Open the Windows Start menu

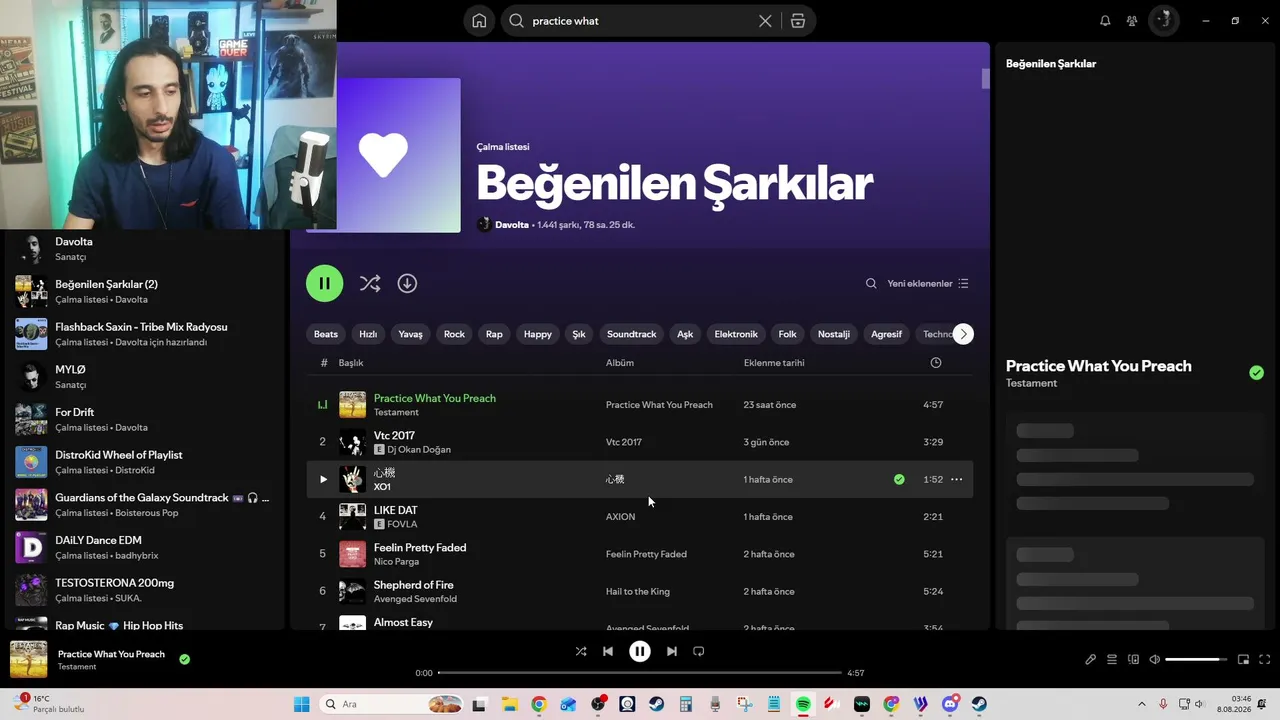(301, 704)
